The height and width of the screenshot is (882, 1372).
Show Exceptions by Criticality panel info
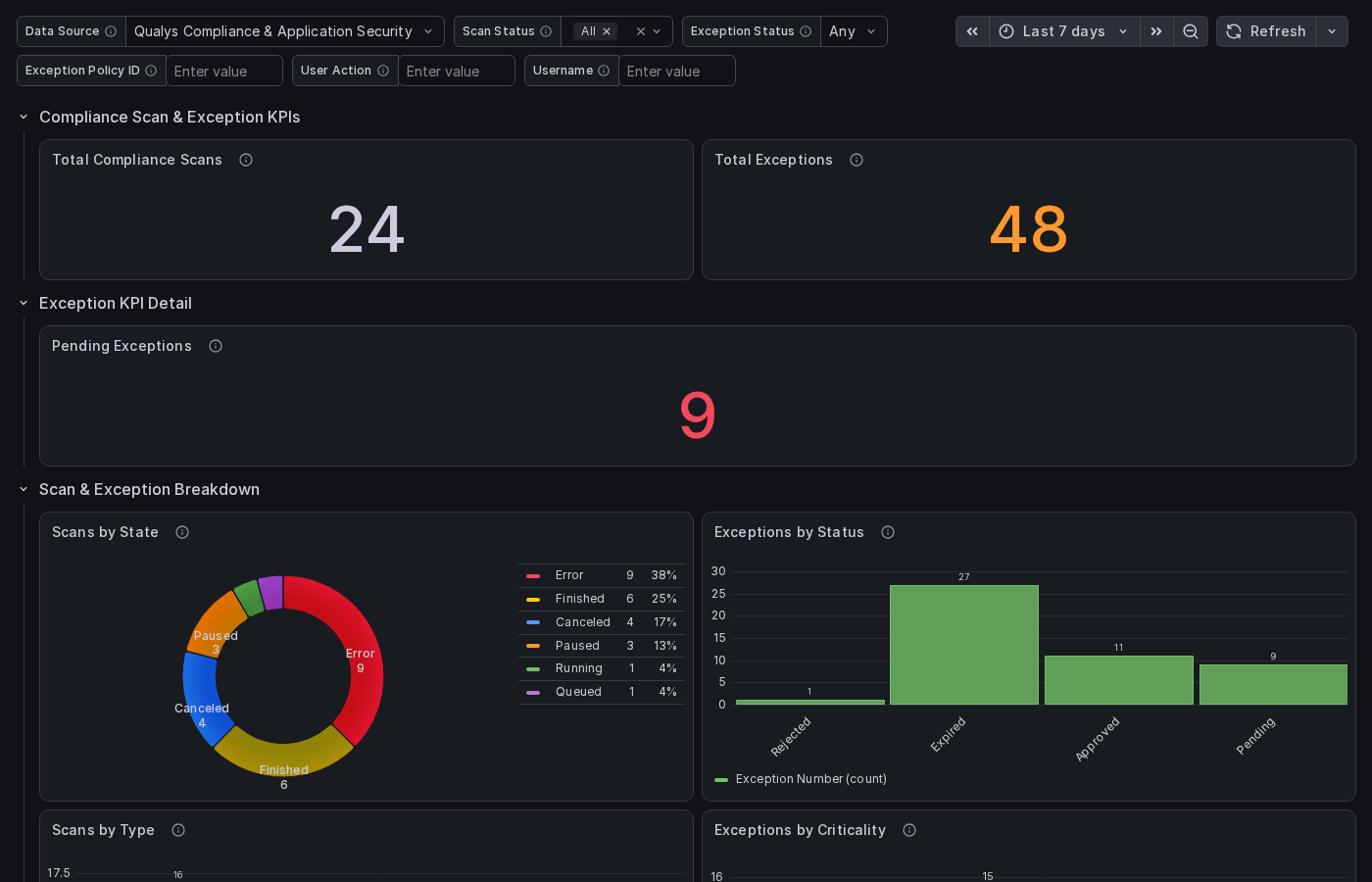909,830
